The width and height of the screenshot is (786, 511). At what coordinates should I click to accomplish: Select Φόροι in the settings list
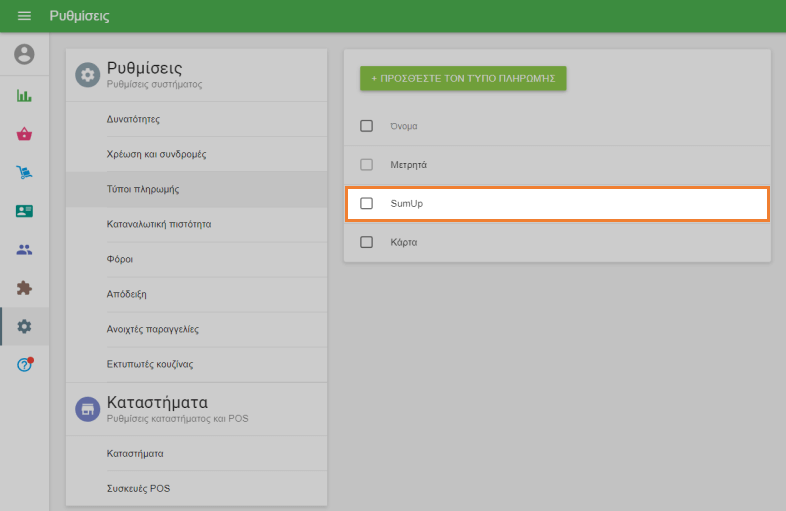coord(120,259)
